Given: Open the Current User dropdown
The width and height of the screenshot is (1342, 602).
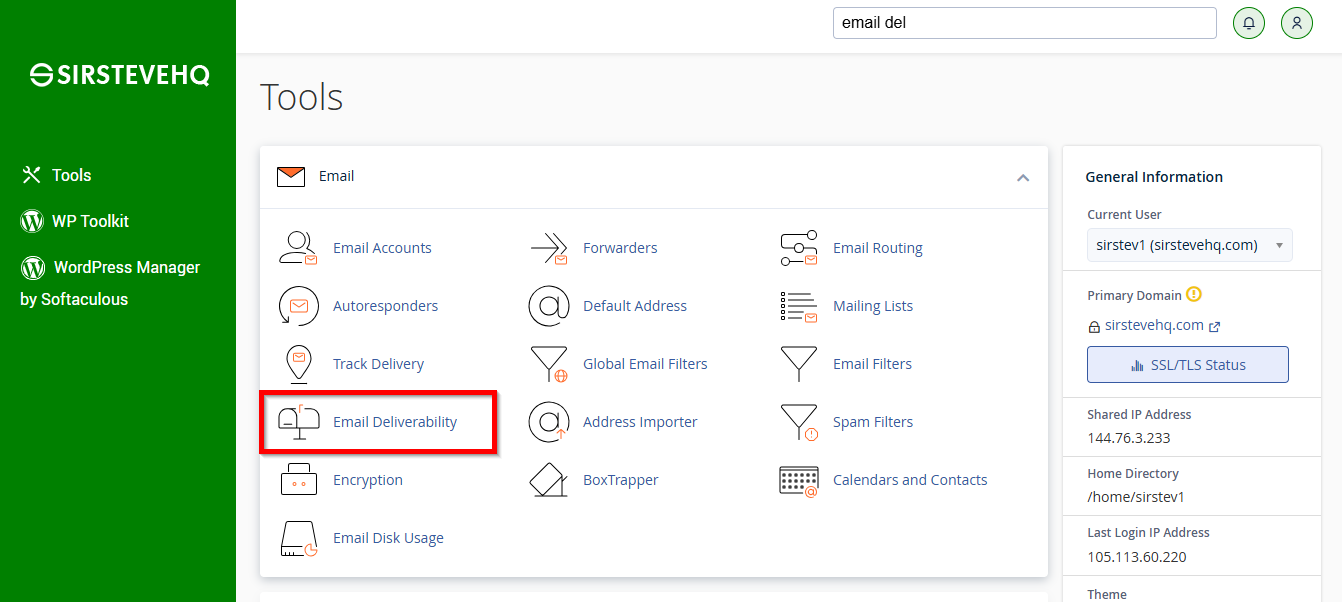Looking at the screenshot, I should point(1189,245).
